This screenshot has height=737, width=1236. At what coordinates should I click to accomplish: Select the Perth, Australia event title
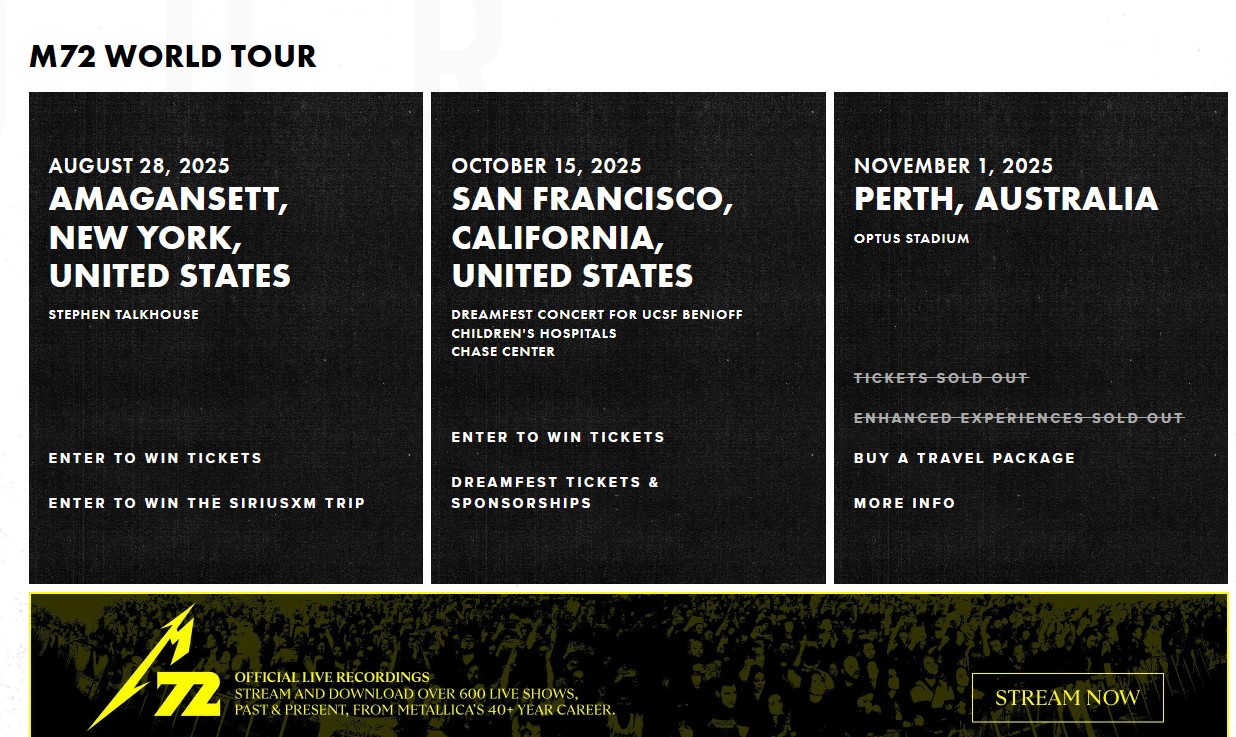[1006, 199]
